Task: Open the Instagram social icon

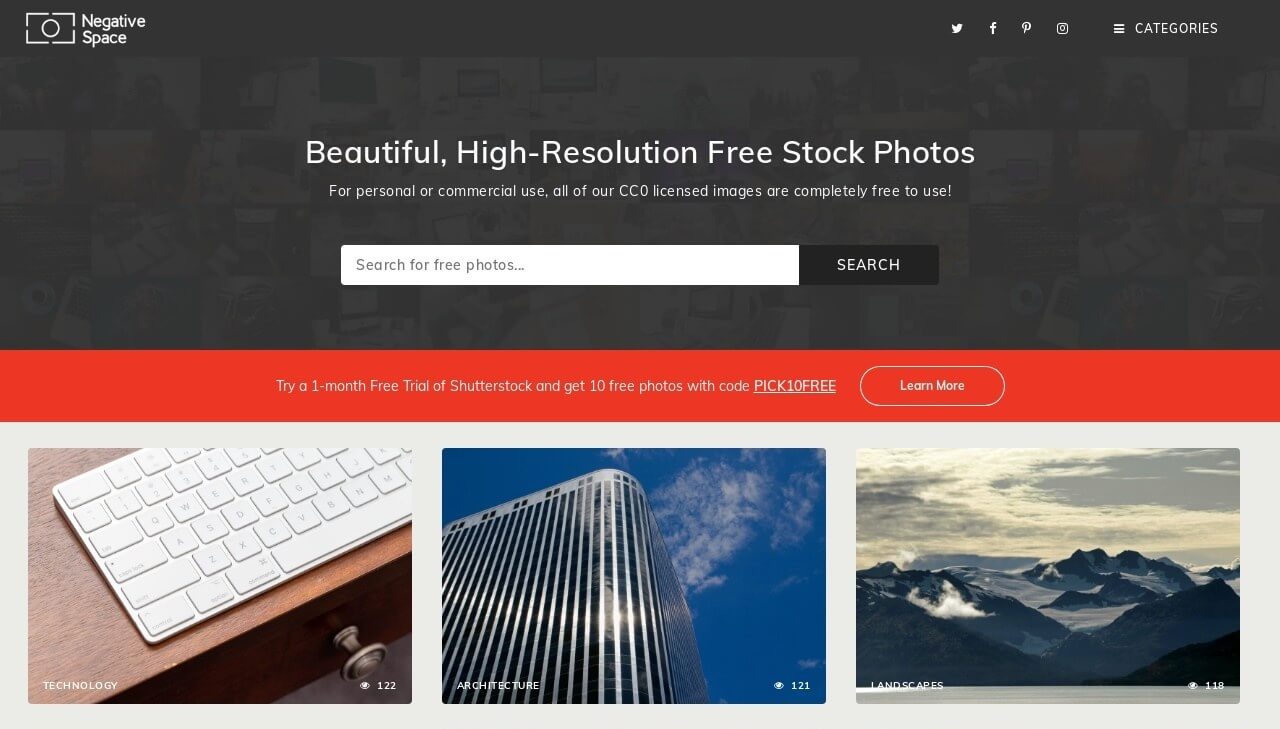Action: pos(1062,29)
